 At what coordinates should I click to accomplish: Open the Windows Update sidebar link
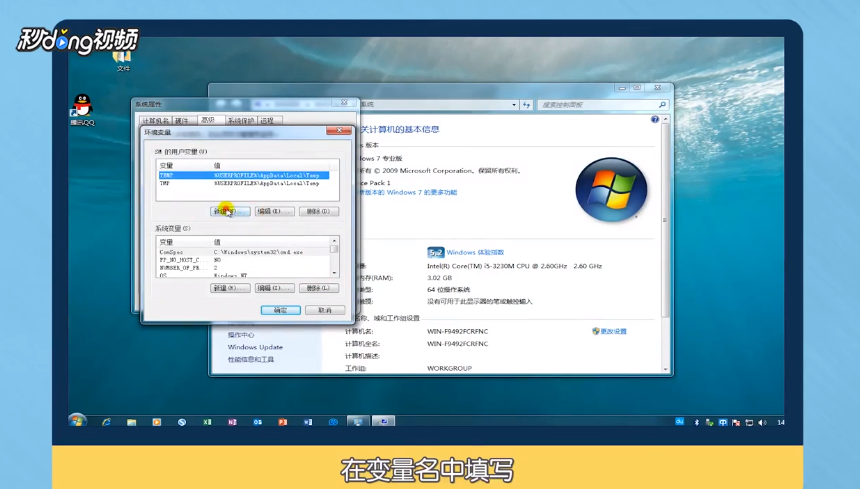coord(255,347)
